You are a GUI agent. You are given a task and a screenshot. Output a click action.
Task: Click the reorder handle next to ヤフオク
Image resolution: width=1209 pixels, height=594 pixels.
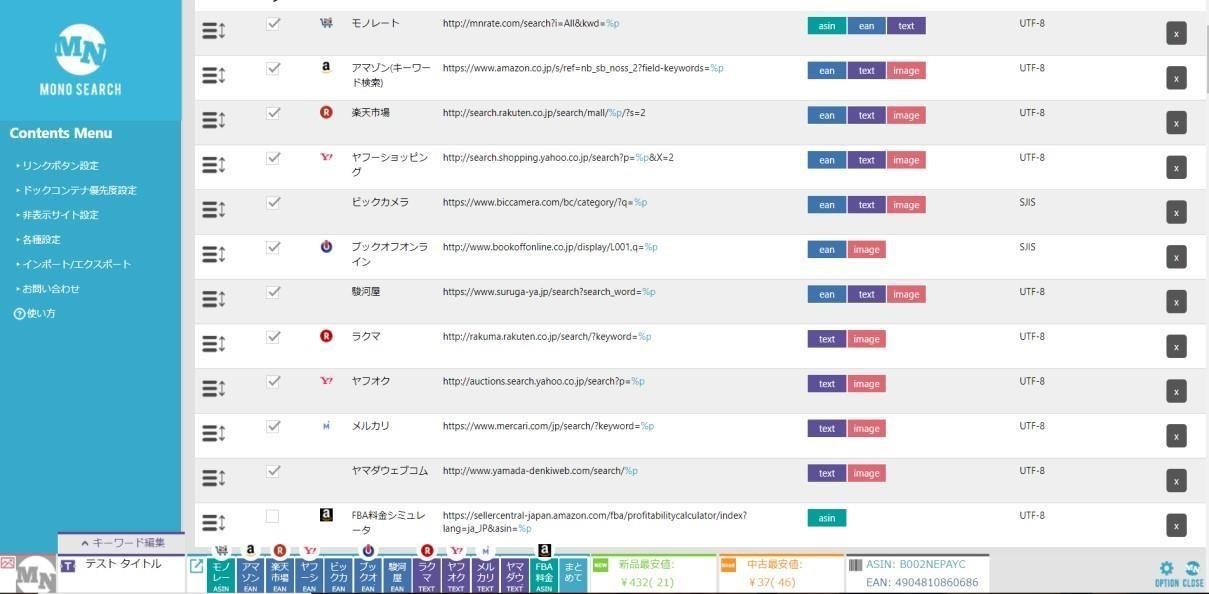(214, 389)
